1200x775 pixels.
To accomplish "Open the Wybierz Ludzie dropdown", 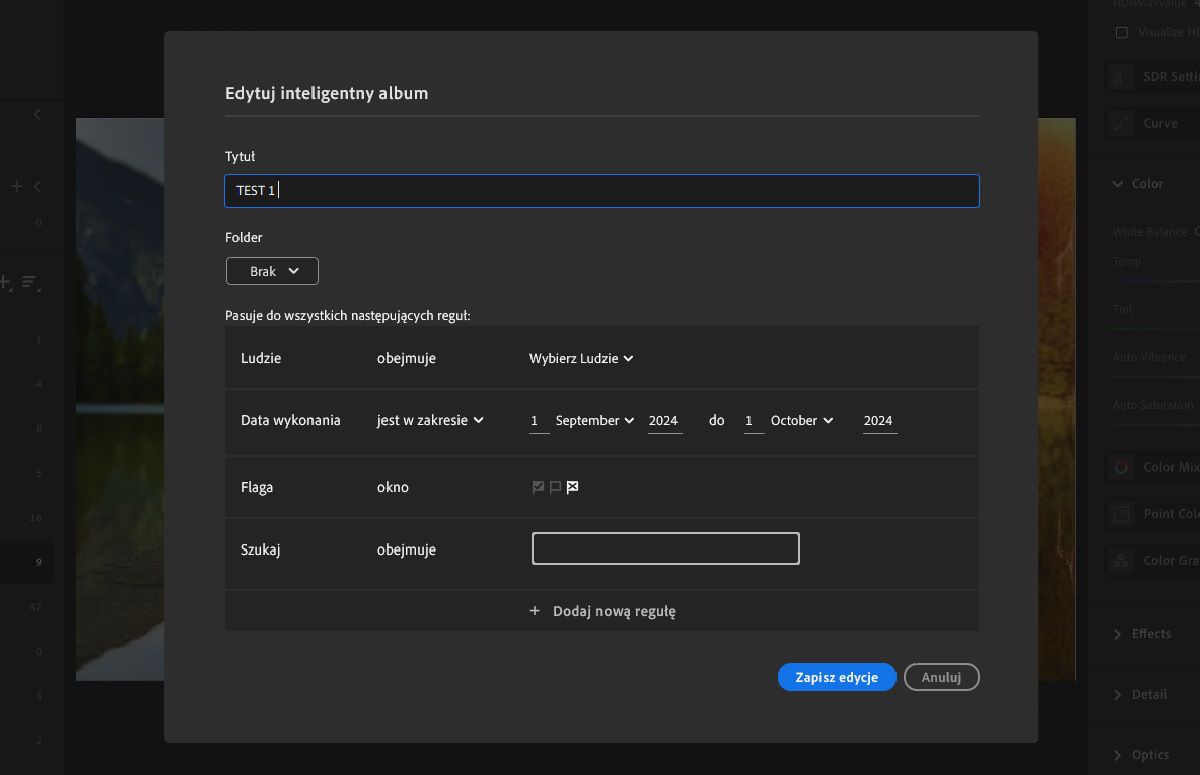I will point(580,357).
